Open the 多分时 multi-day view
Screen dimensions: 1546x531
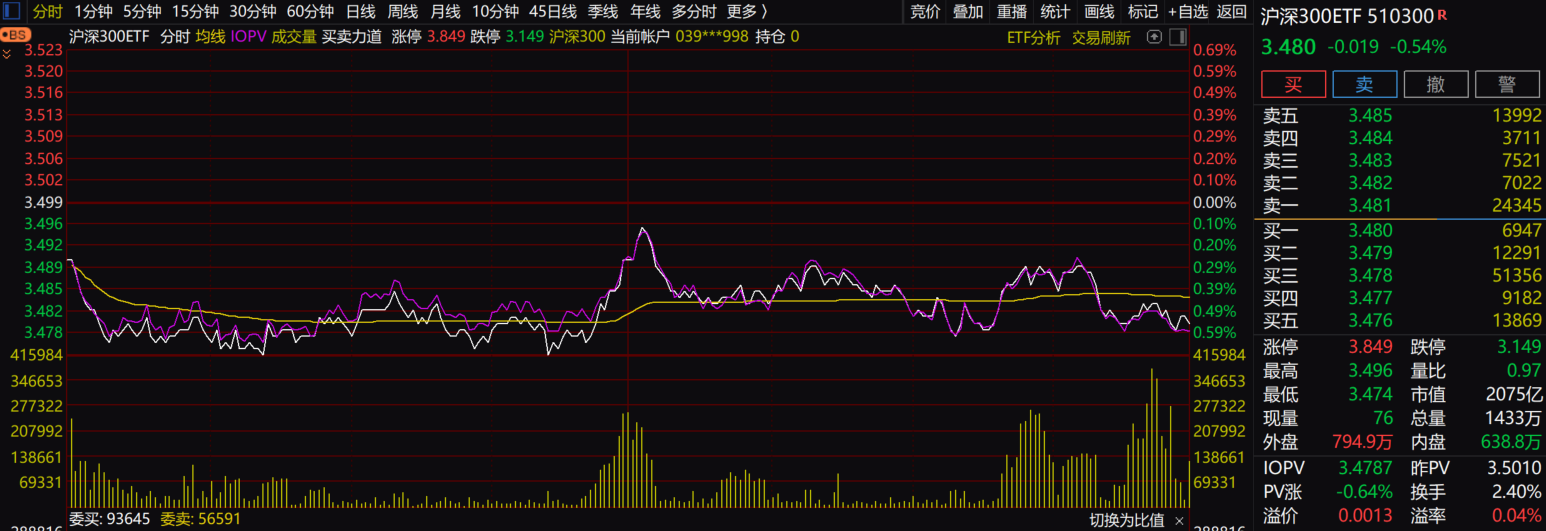[x=693, y=12]
